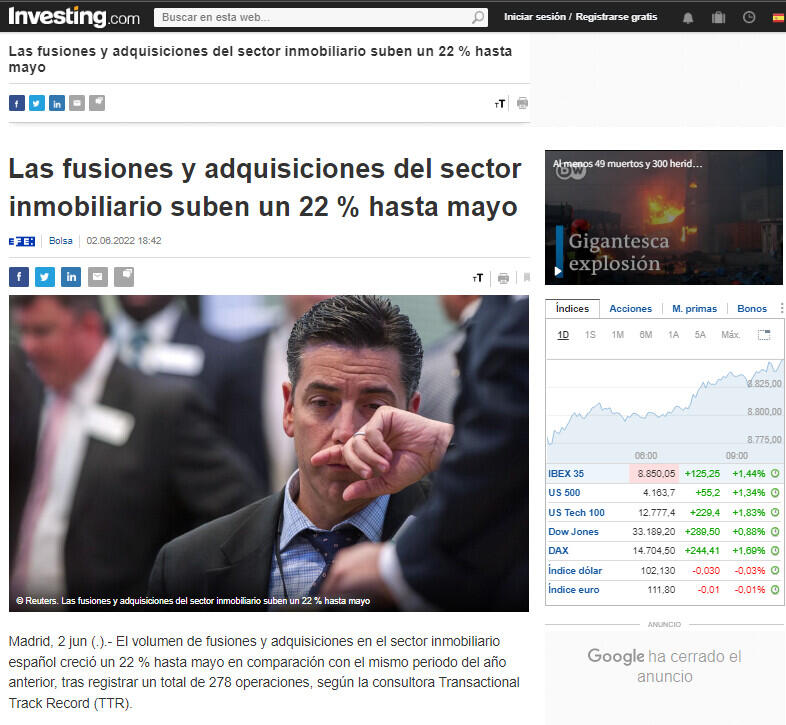Viewport: 786px width, 725px height.
Task: Print the article using the printer icon below the headline
Action: pos(503,278)
